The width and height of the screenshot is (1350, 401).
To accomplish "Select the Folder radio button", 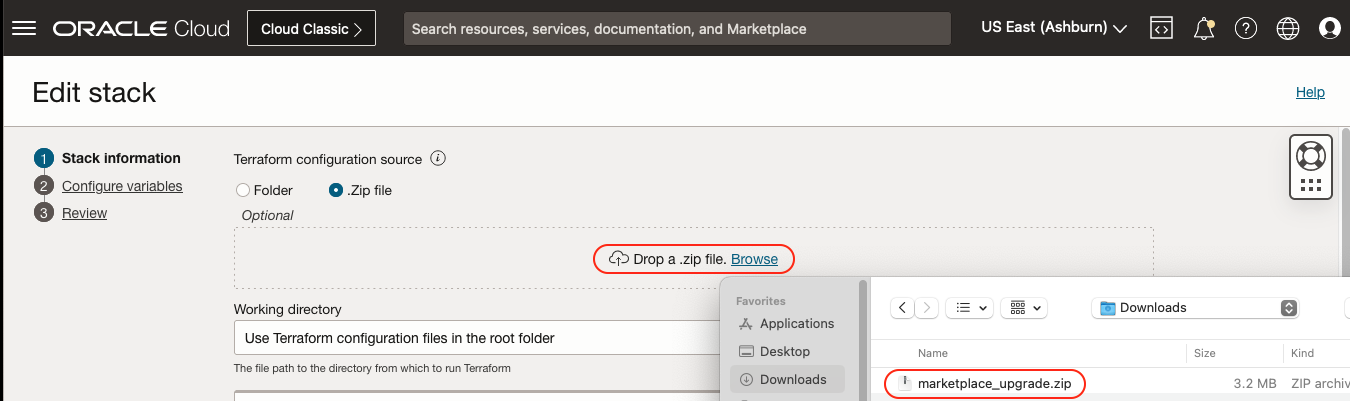I will 242,190.
